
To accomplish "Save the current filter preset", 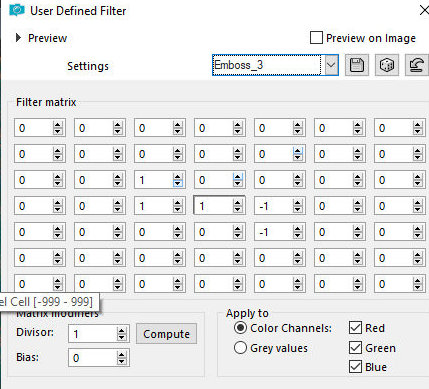I will (x=357, y=65).
